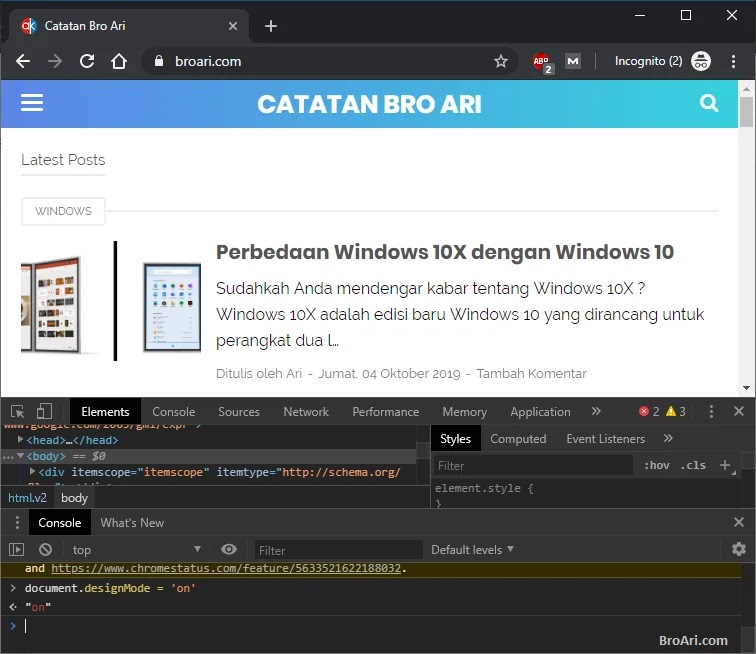The image size is (756, 654).
Task: Reload the broari.com page
Action: pos(87,61)
